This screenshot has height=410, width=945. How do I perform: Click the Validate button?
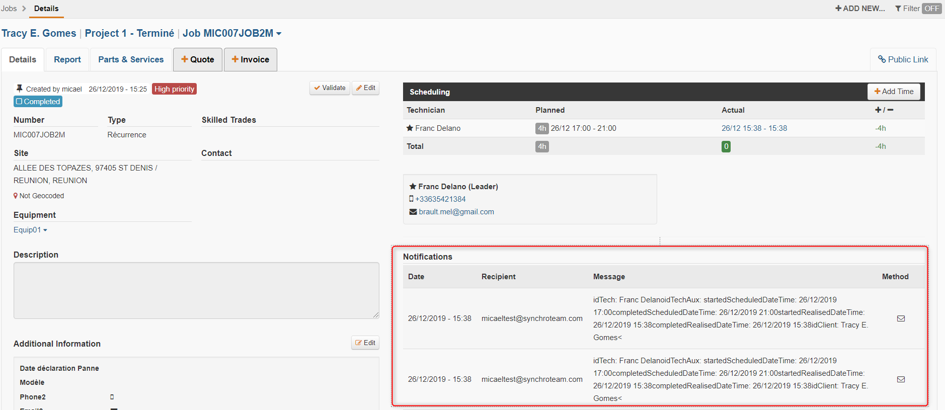pyautogui.click(x=330, y=88)
